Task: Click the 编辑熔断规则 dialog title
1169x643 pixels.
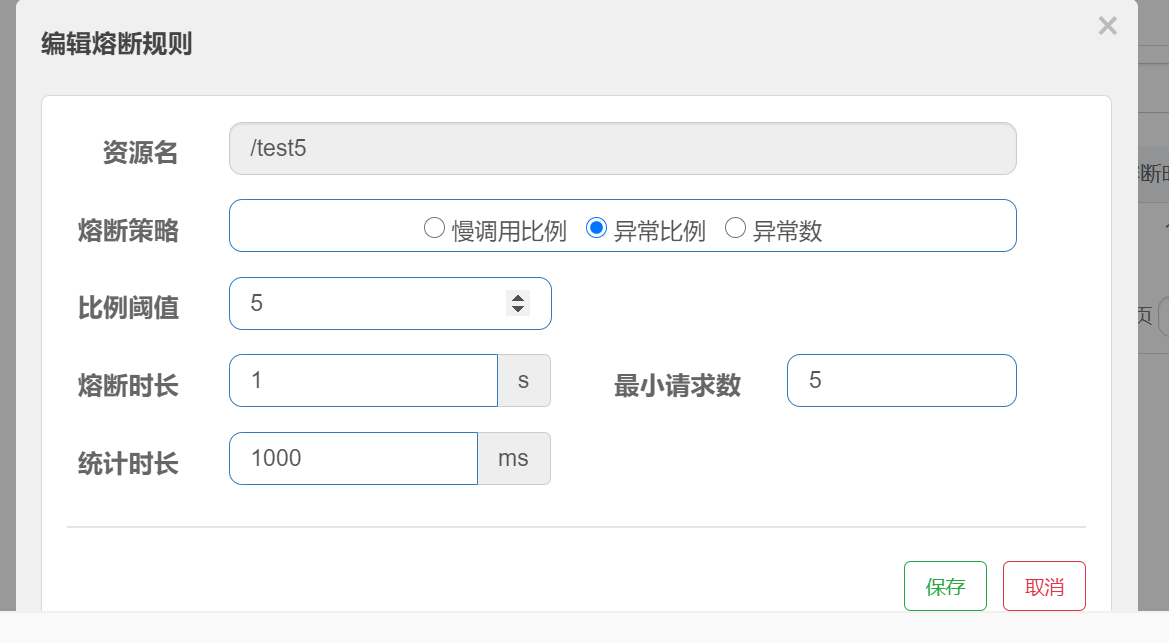Action: (116, 44)
